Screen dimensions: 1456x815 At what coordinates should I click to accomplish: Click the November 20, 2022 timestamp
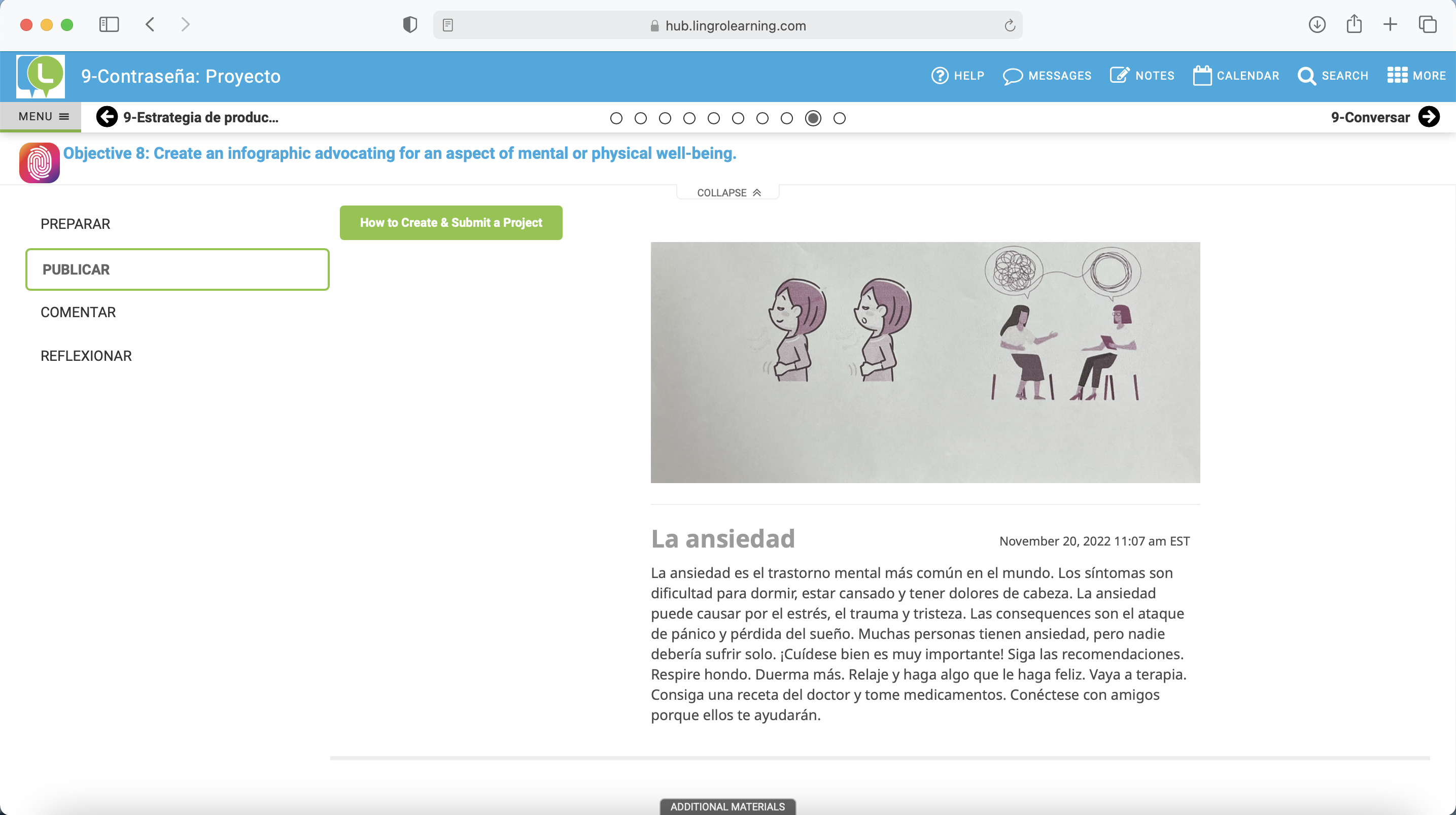1094,540
